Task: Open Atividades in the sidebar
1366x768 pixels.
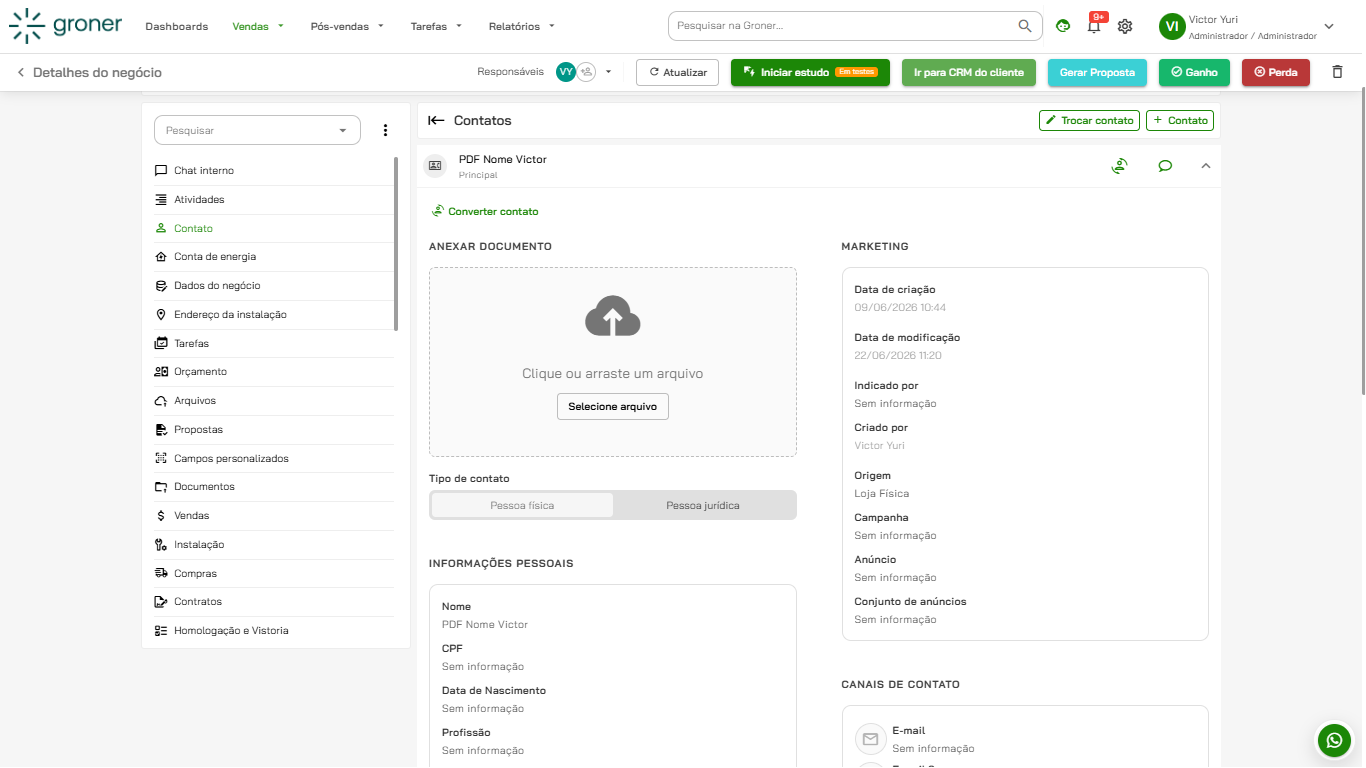Action: coord(274,200)
